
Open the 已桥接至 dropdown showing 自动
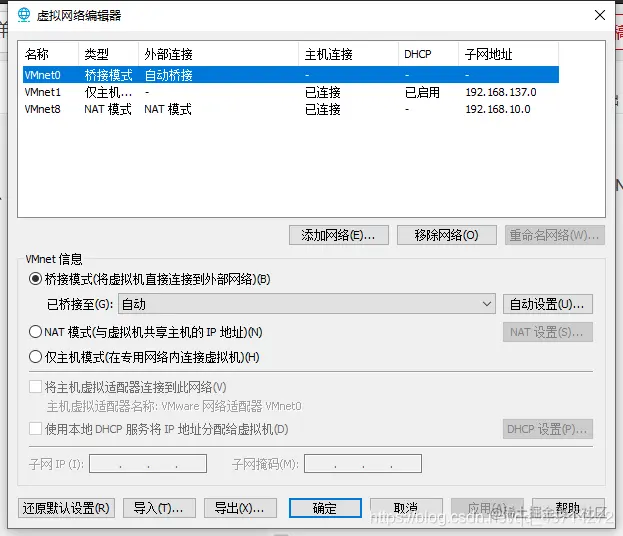click(307, 304)
